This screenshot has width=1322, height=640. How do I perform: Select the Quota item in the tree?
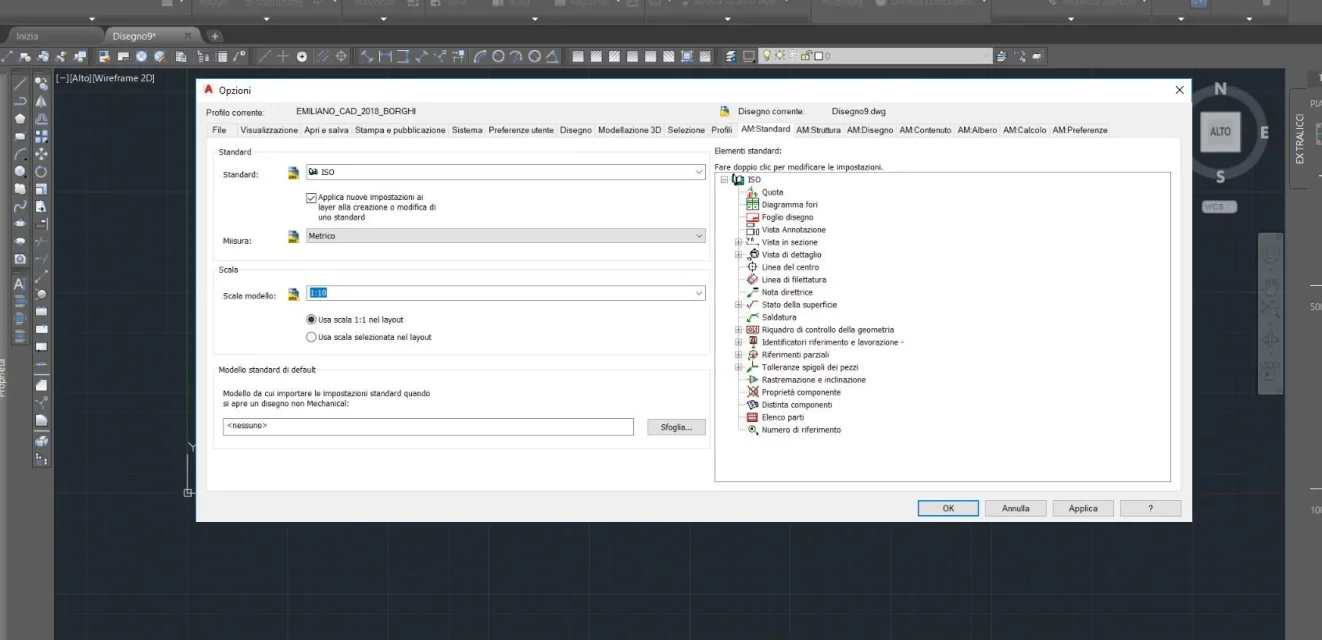[773, 192]
